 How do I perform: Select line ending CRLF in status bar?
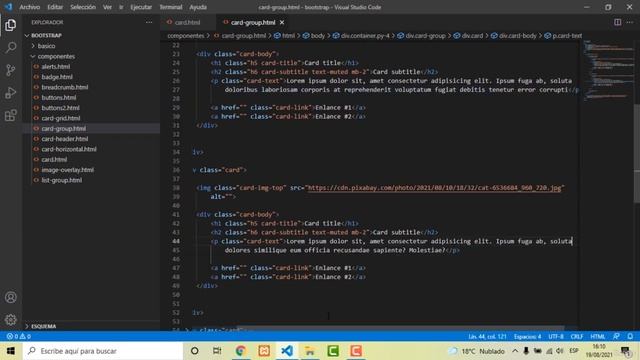pos(577,336)
